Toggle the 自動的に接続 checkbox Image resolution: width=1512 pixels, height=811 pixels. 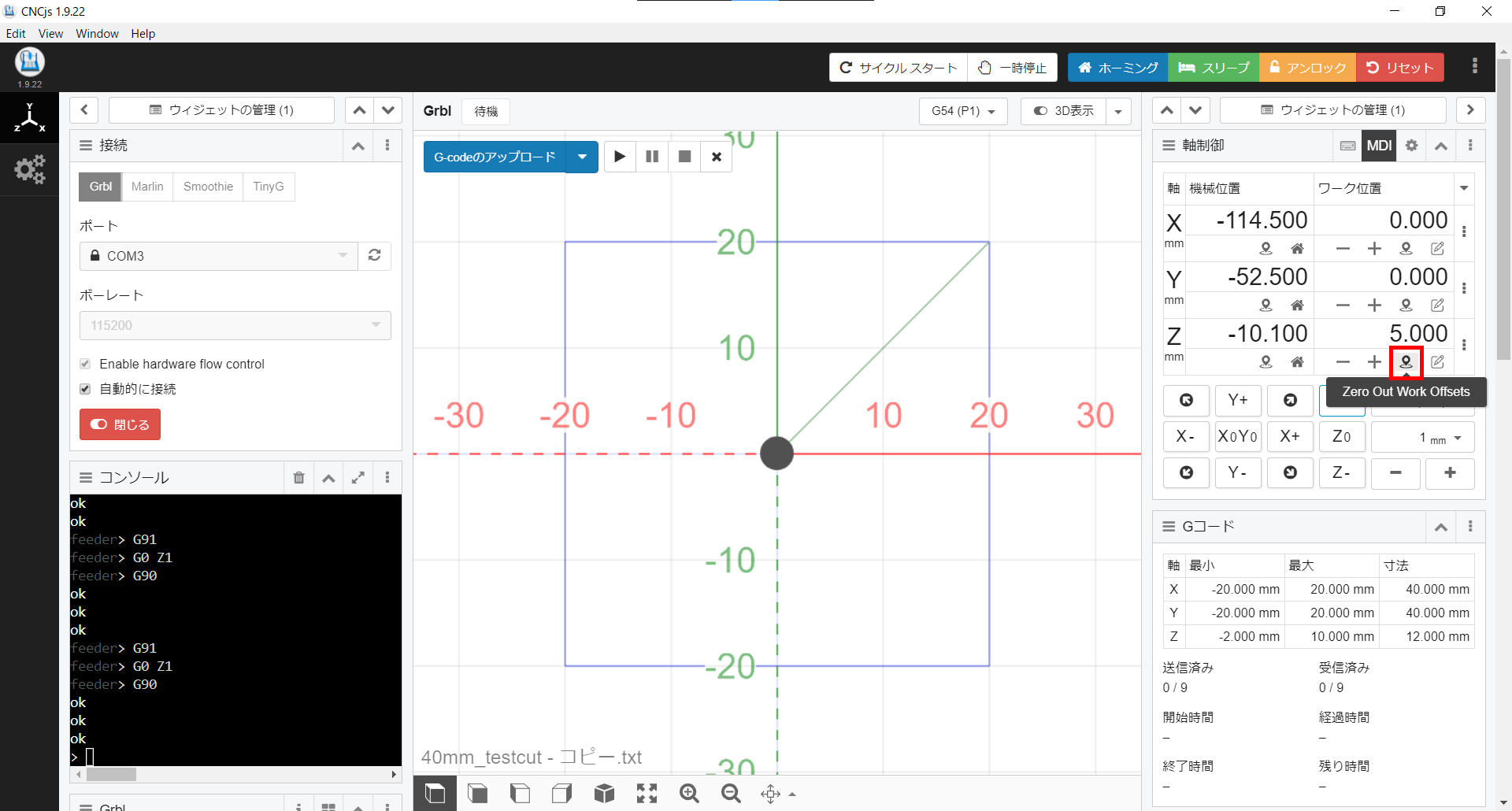click(x=85, y=389)
